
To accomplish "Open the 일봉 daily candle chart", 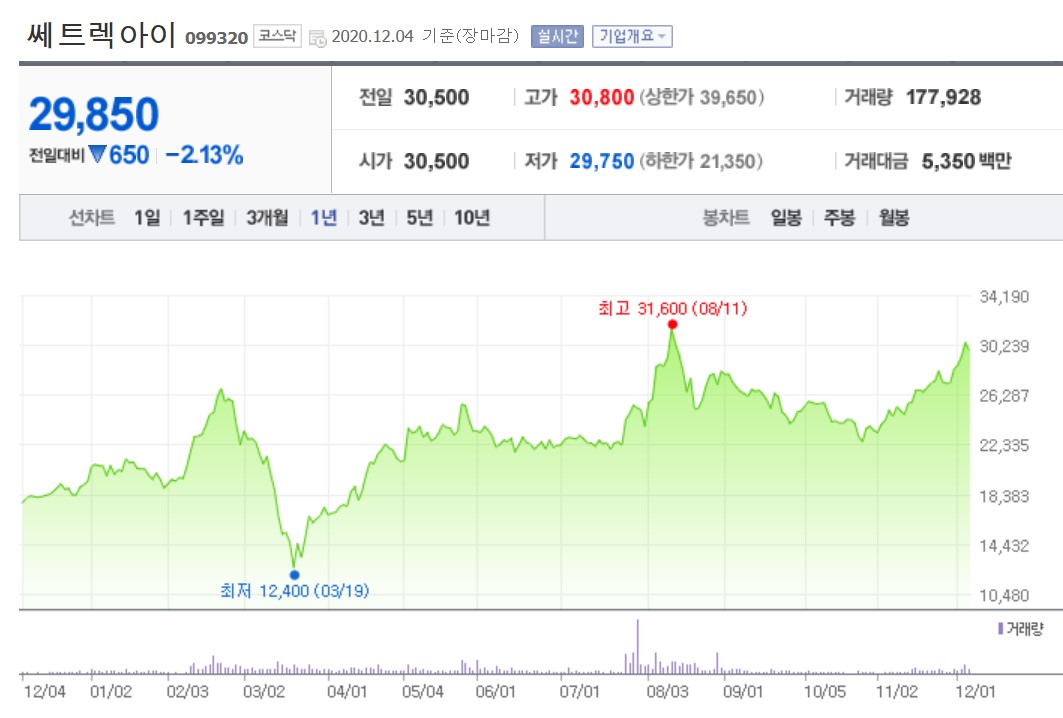I will (786, 218).
